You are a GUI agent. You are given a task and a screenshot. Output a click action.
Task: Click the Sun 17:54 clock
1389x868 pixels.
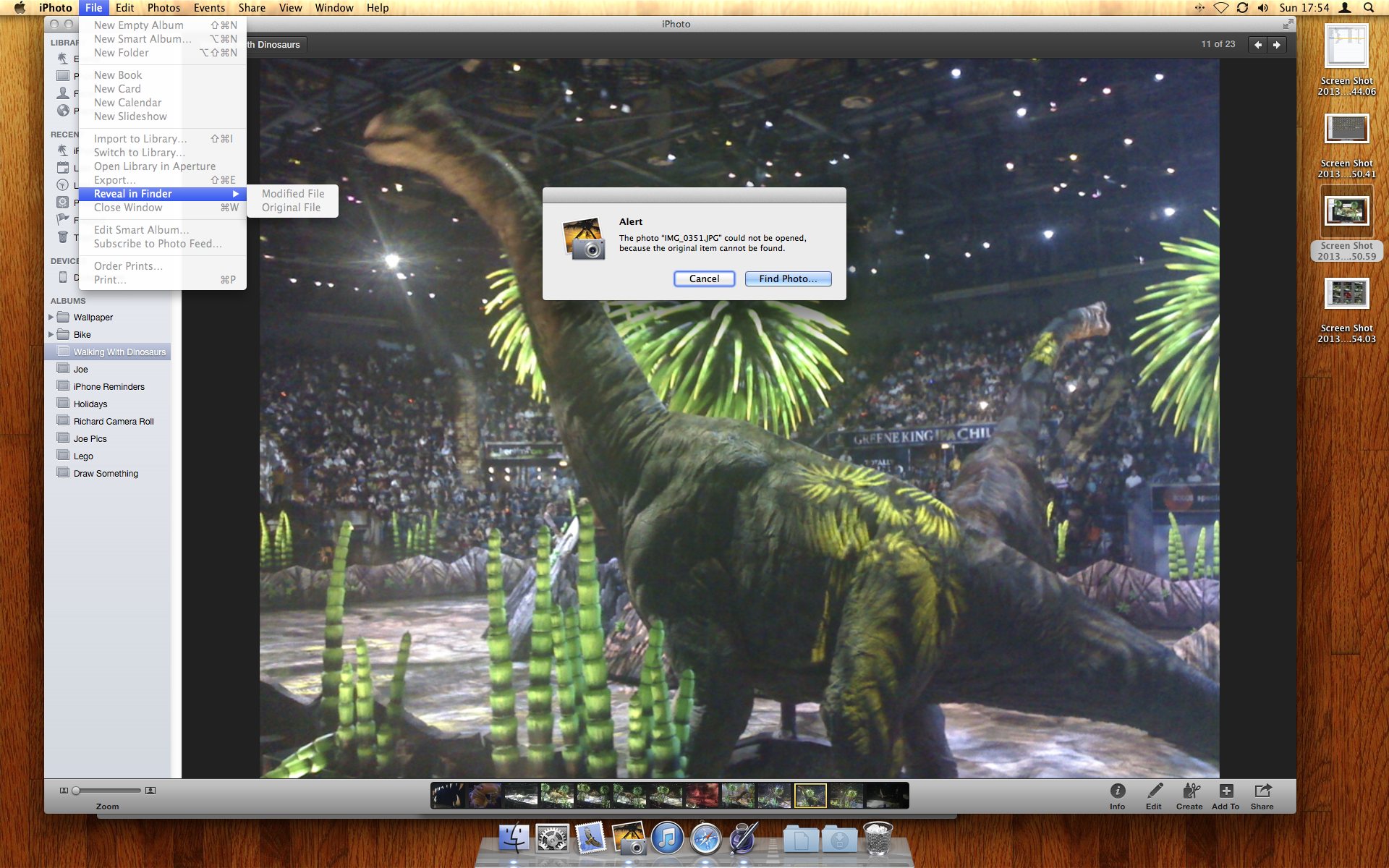click(1304, 8)
